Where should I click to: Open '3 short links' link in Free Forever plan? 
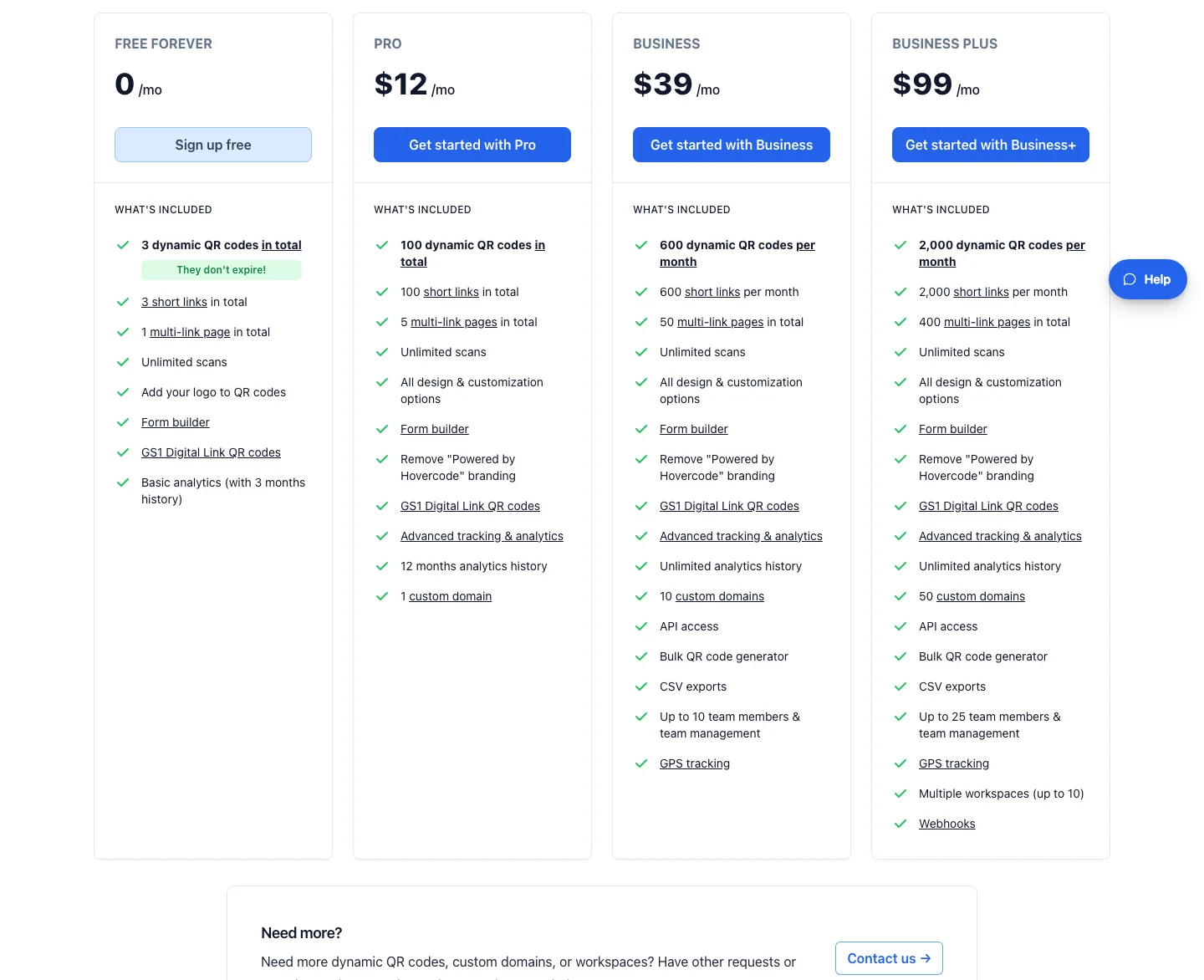coord(174,302)
